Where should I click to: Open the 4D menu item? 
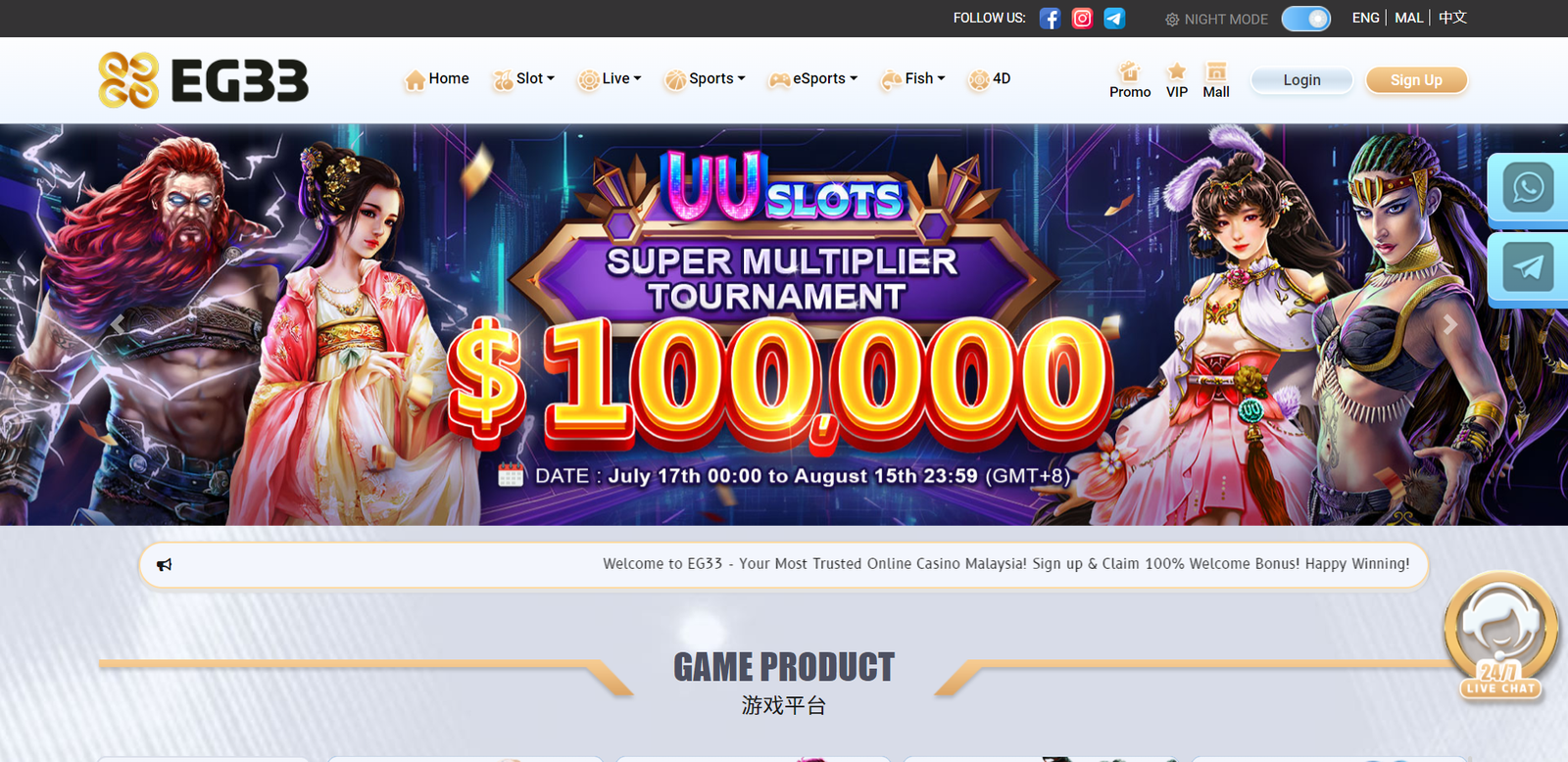tap(989, 79)
